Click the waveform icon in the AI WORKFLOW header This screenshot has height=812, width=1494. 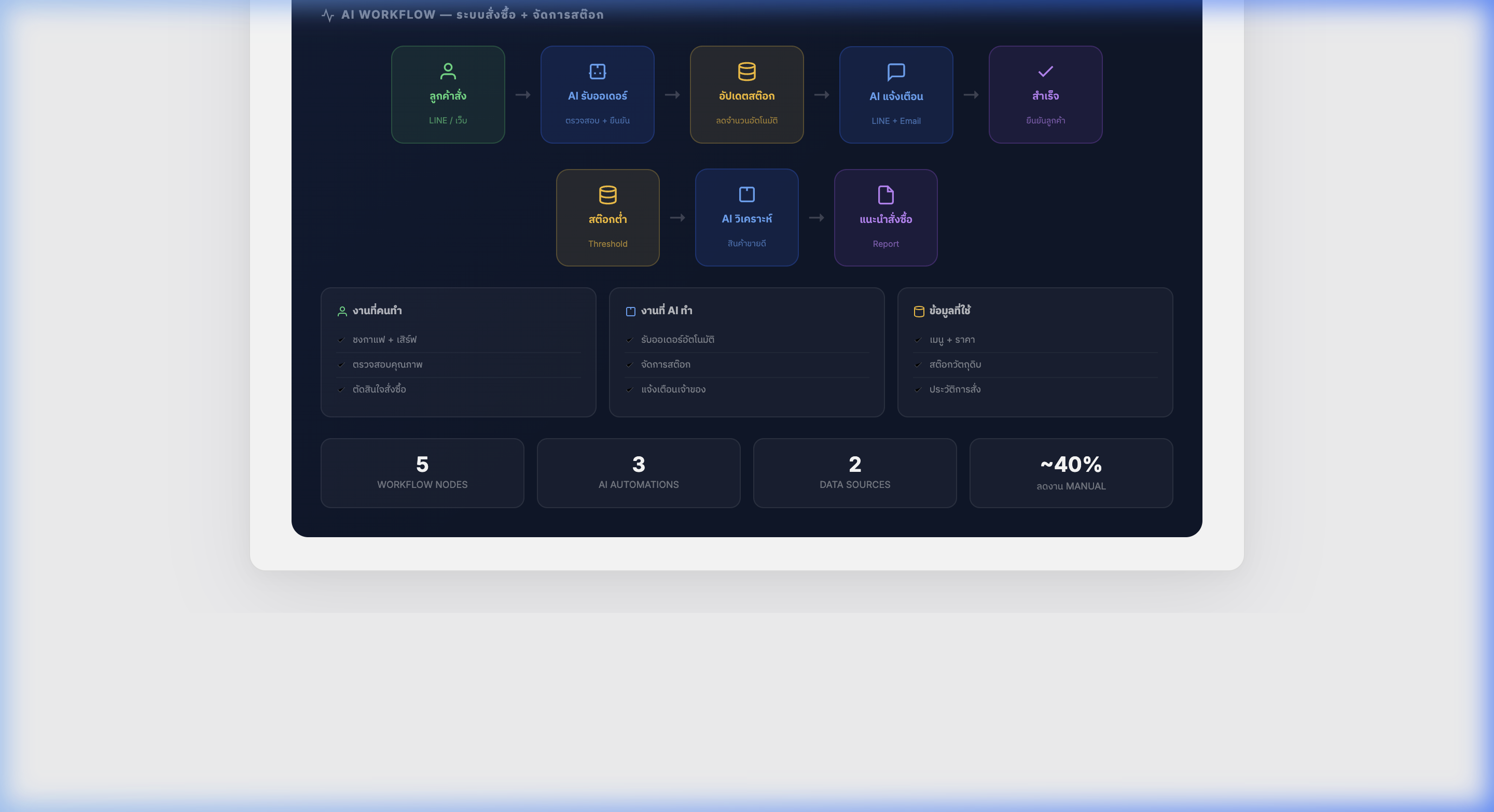pyautogui.click(x=328, y=15)
